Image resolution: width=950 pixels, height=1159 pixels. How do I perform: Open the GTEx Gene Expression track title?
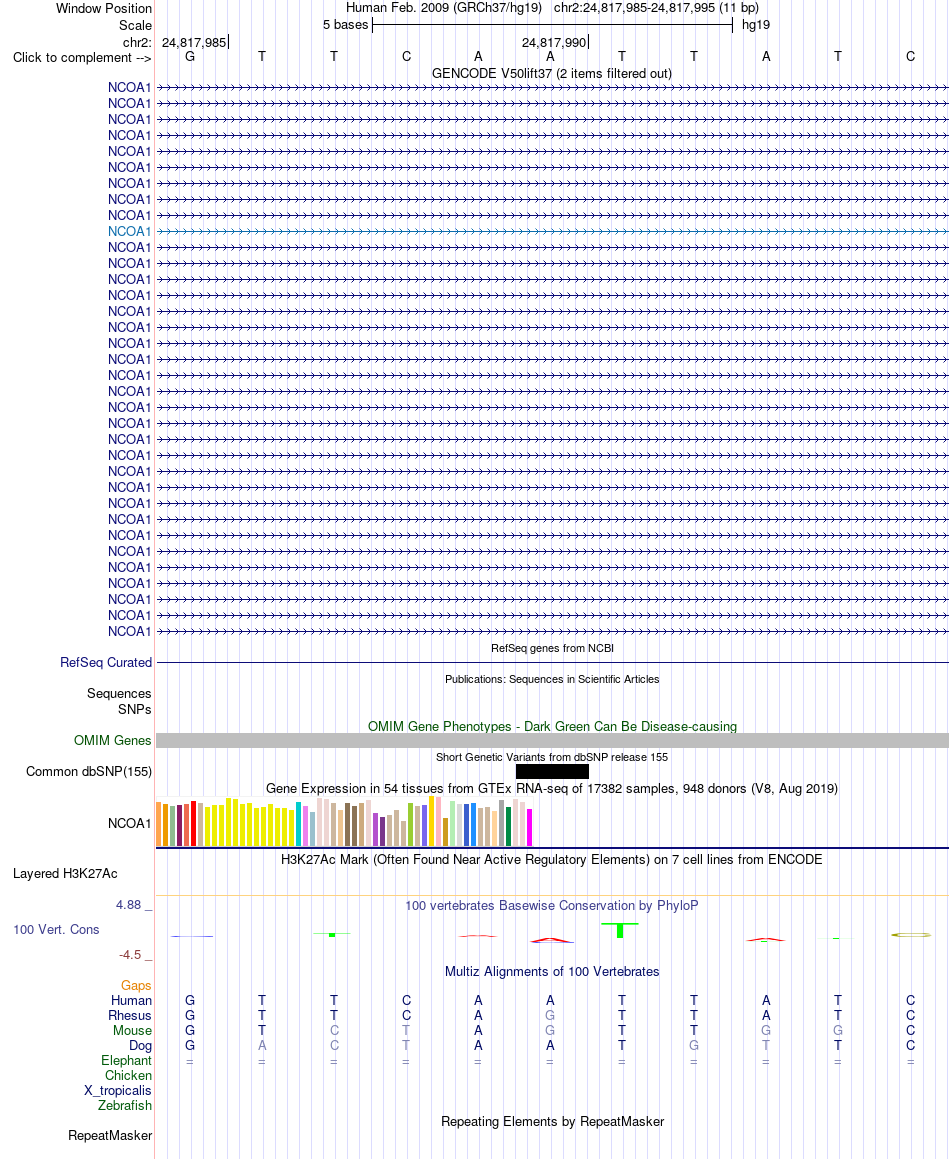tap(552, 789)
